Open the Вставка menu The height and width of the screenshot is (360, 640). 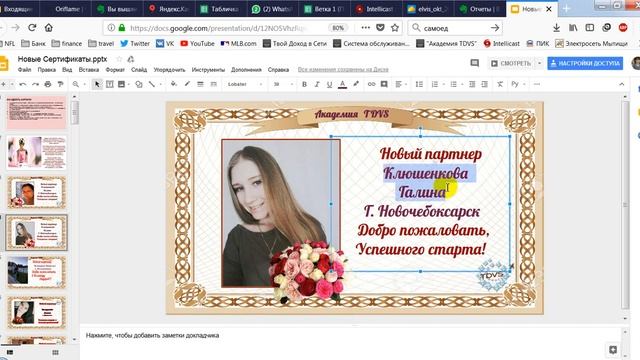click(89, 70)
